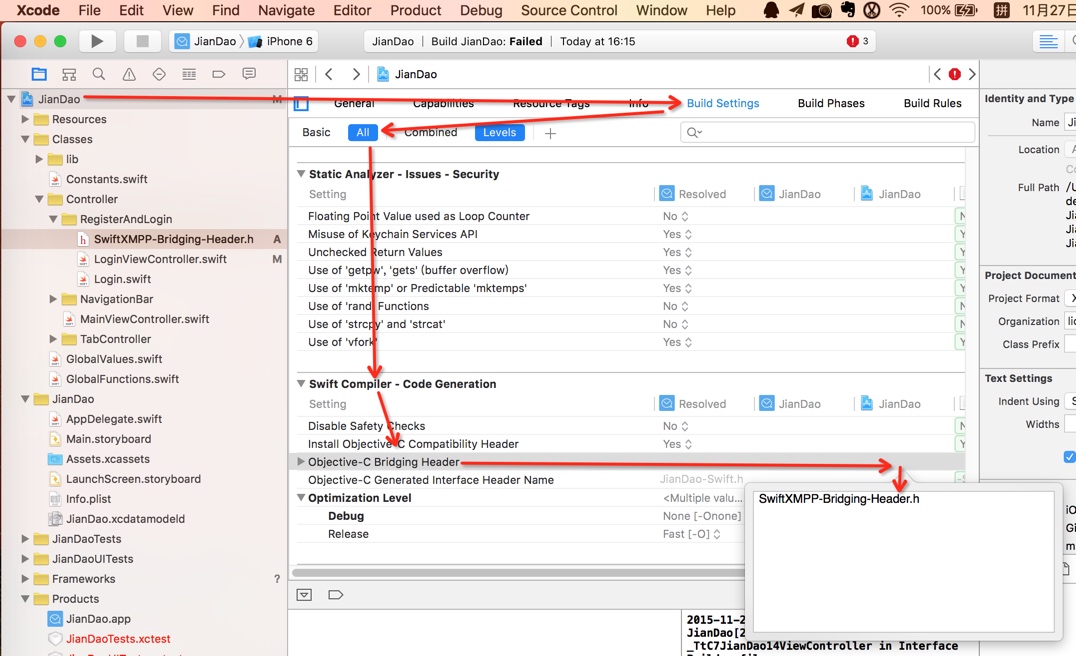The height and width of the screenshot is (656, 1076).
Task: Open the Issue navigator warning icon
Action: [x=129, y=74]
